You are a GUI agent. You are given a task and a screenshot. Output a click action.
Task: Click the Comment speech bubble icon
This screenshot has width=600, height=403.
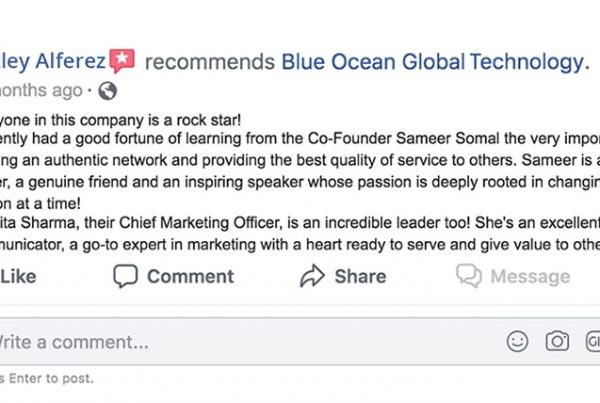pyautogui.click(x=125, y=276)
